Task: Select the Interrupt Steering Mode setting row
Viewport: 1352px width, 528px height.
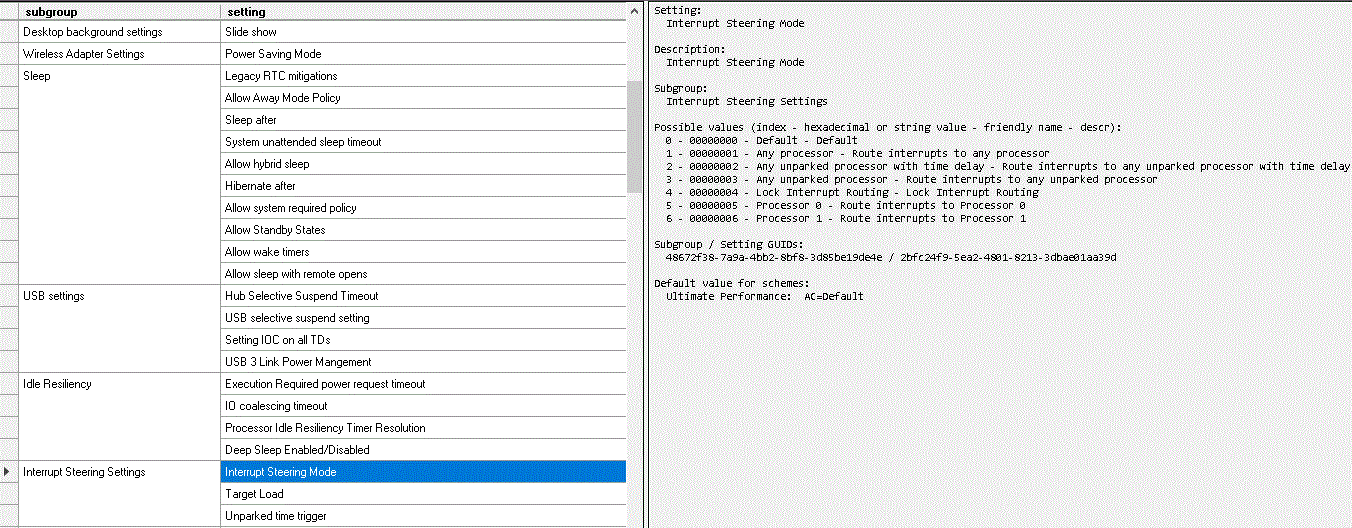Action: coord(422,472)
